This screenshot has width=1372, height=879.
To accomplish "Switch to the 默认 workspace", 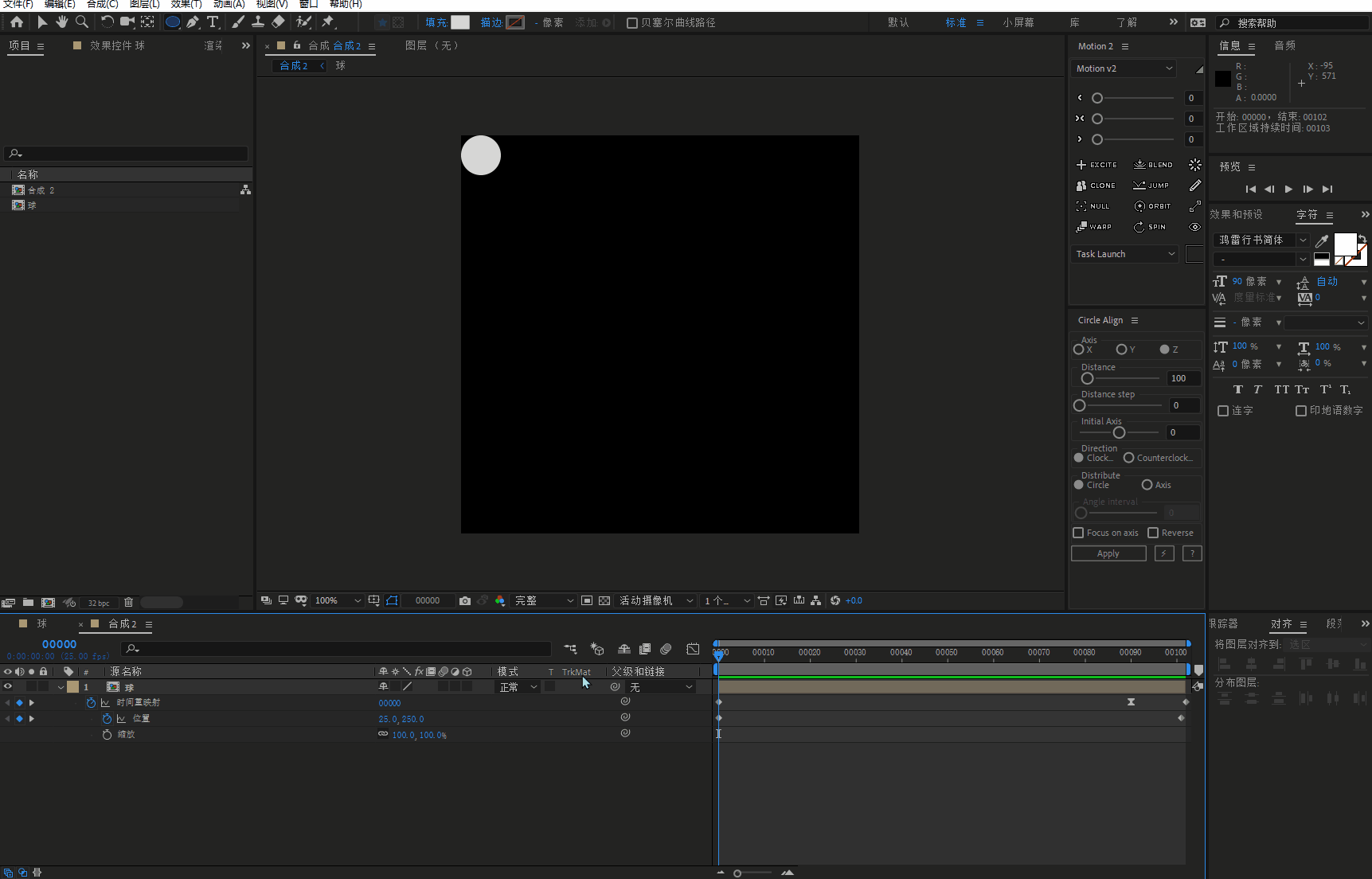I will click(x=898, y=22).
